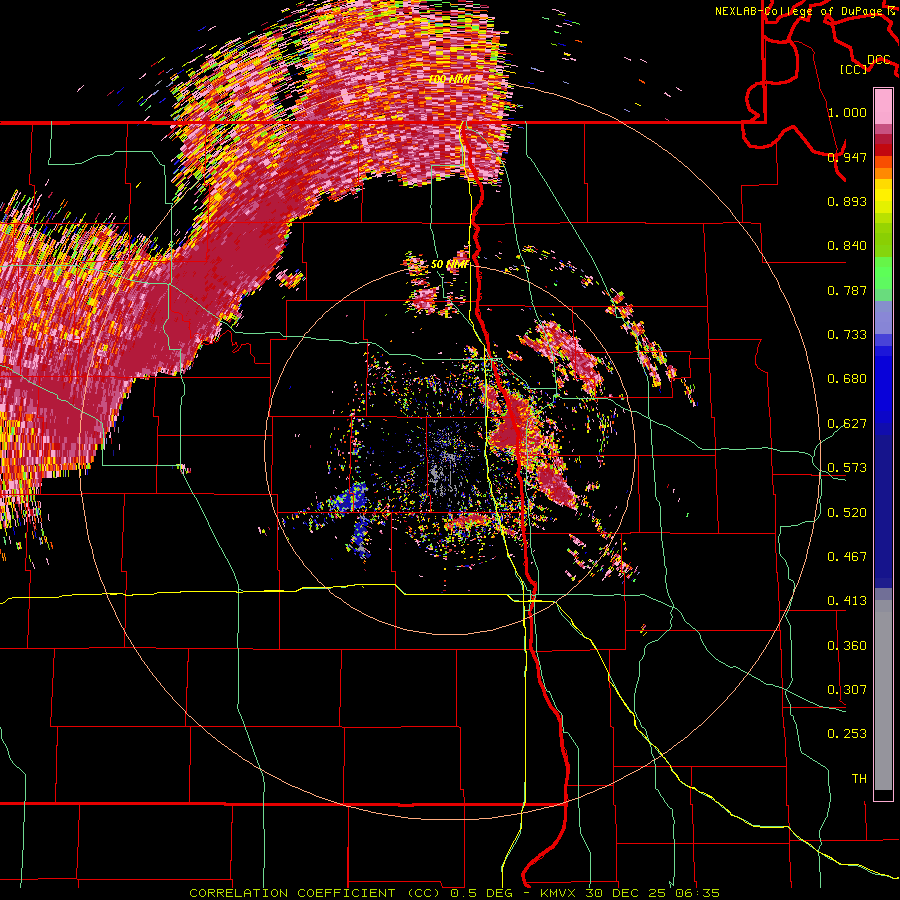Select the 0.307 legend value
900x900 pixels.
(x=847, y=690)
